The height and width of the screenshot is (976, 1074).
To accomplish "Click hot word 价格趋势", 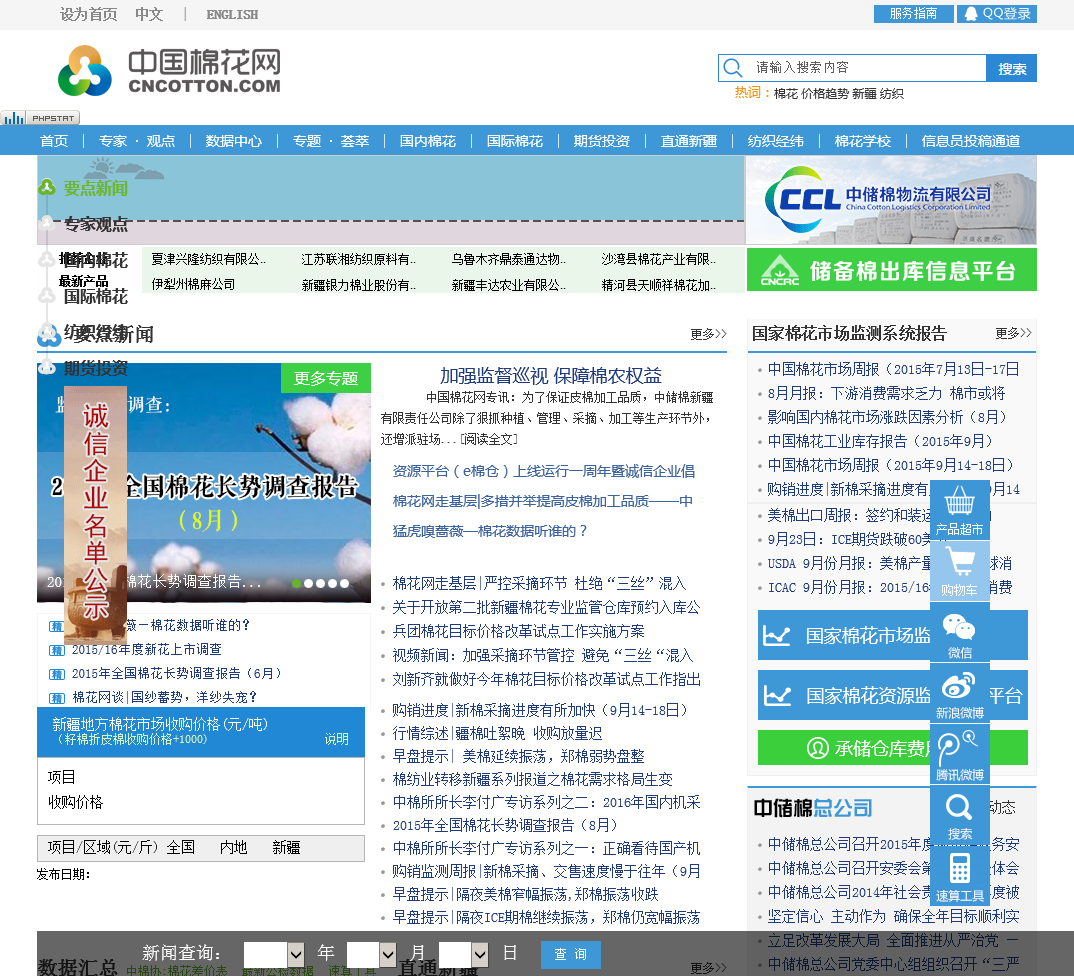I will [x=825, y=94].
